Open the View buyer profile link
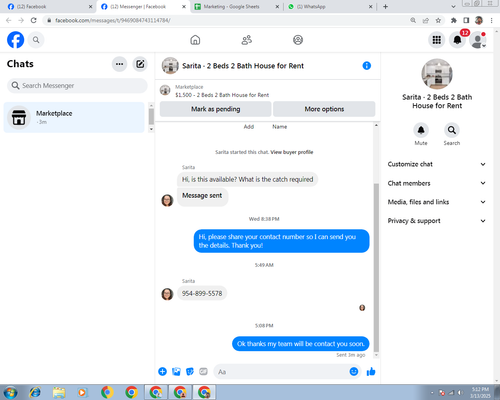The image size is (500, 400). coord(292,152)
